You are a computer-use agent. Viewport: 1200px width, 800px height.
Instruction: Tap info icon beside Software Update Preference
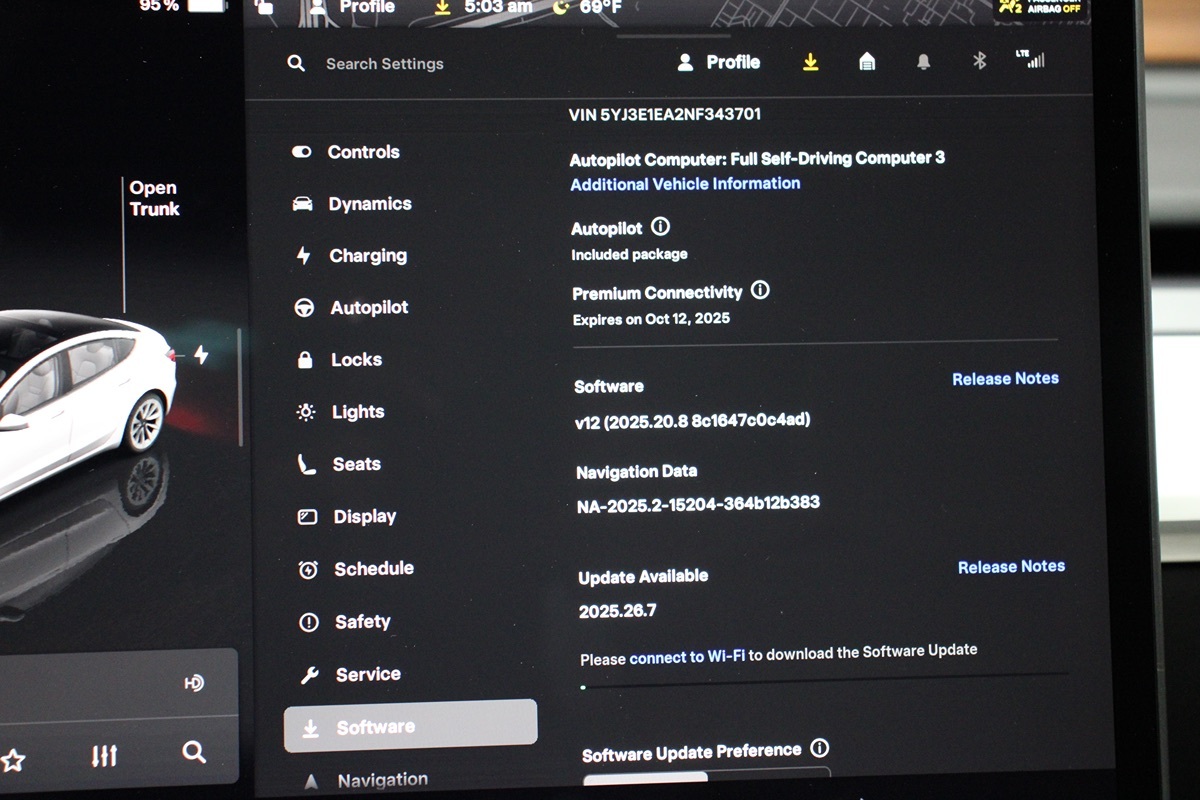click(x=820, y=748)
